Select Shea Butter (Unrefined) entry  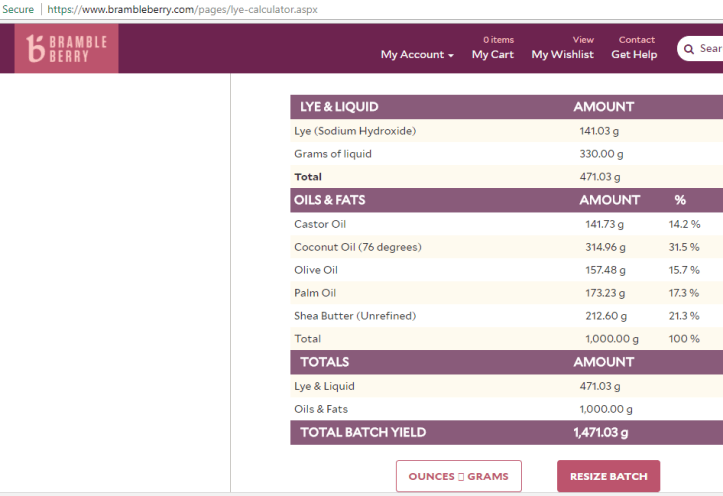(x=354, y=316)
